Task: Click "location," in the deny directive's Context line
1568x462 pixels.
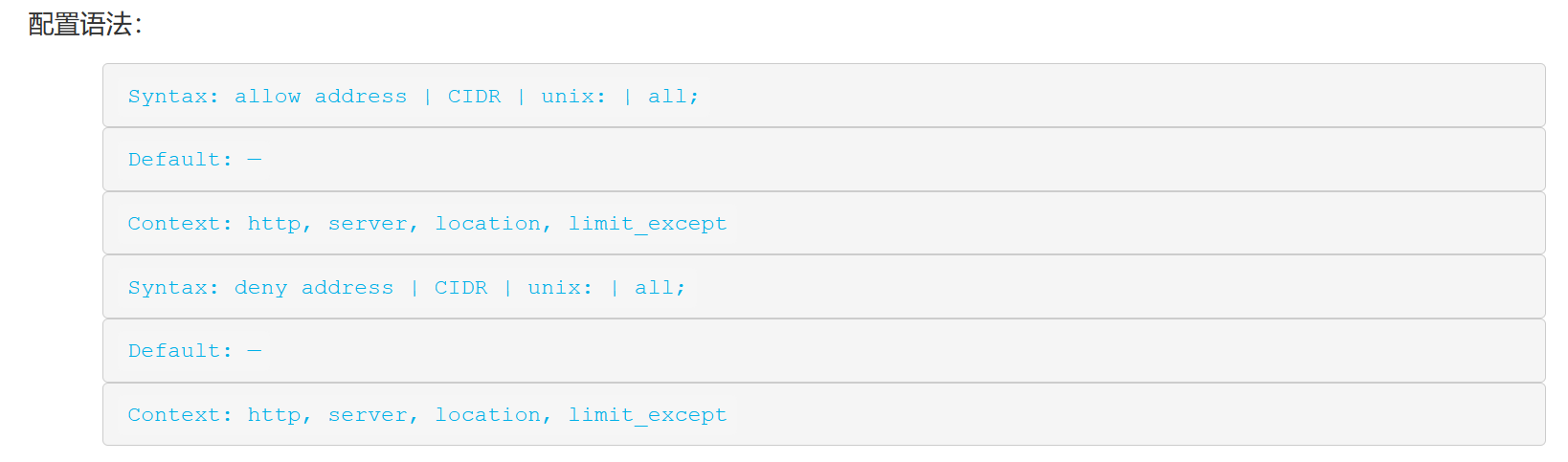Action: 493,415
